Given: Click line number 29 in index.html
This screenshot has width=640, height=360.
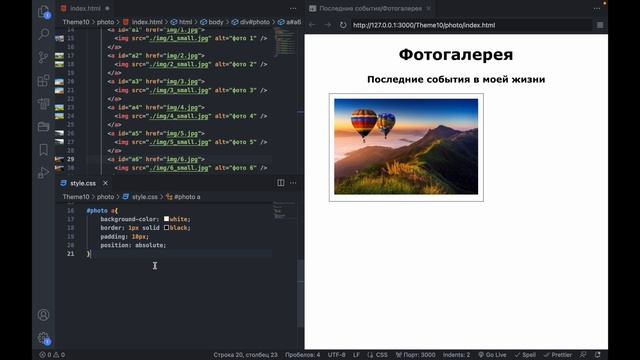Looking at the screenshot, I should pyautogui.click(x=71, y=159).
